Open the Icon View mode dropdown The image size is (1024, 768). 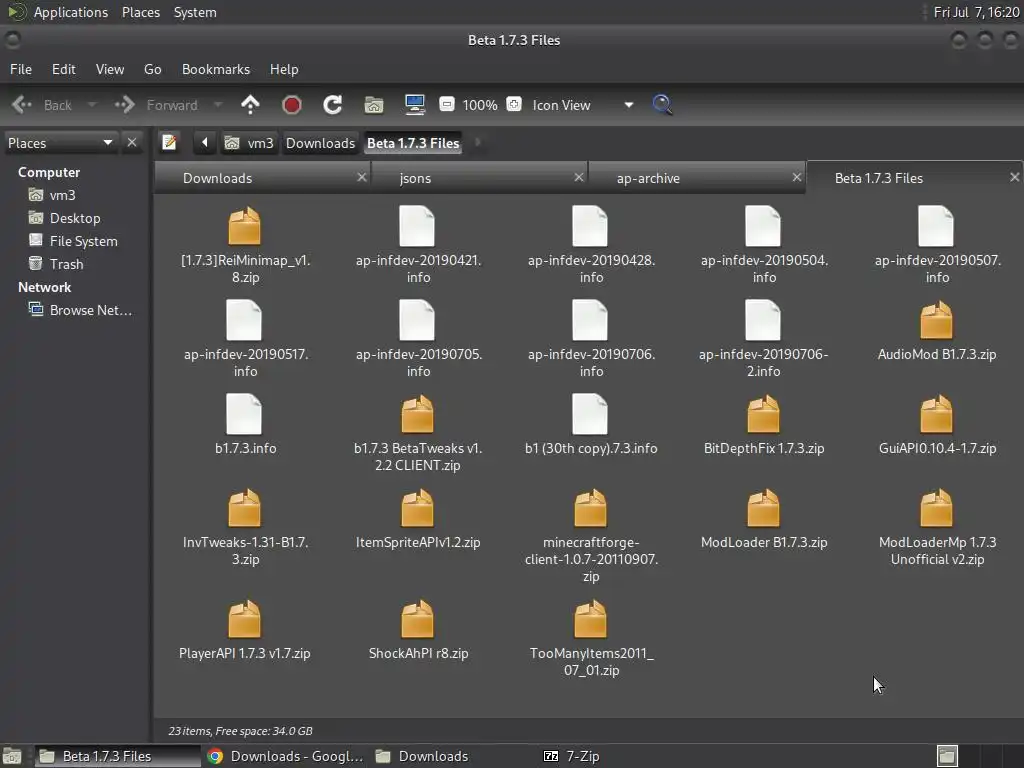click(x=583, y=104)
